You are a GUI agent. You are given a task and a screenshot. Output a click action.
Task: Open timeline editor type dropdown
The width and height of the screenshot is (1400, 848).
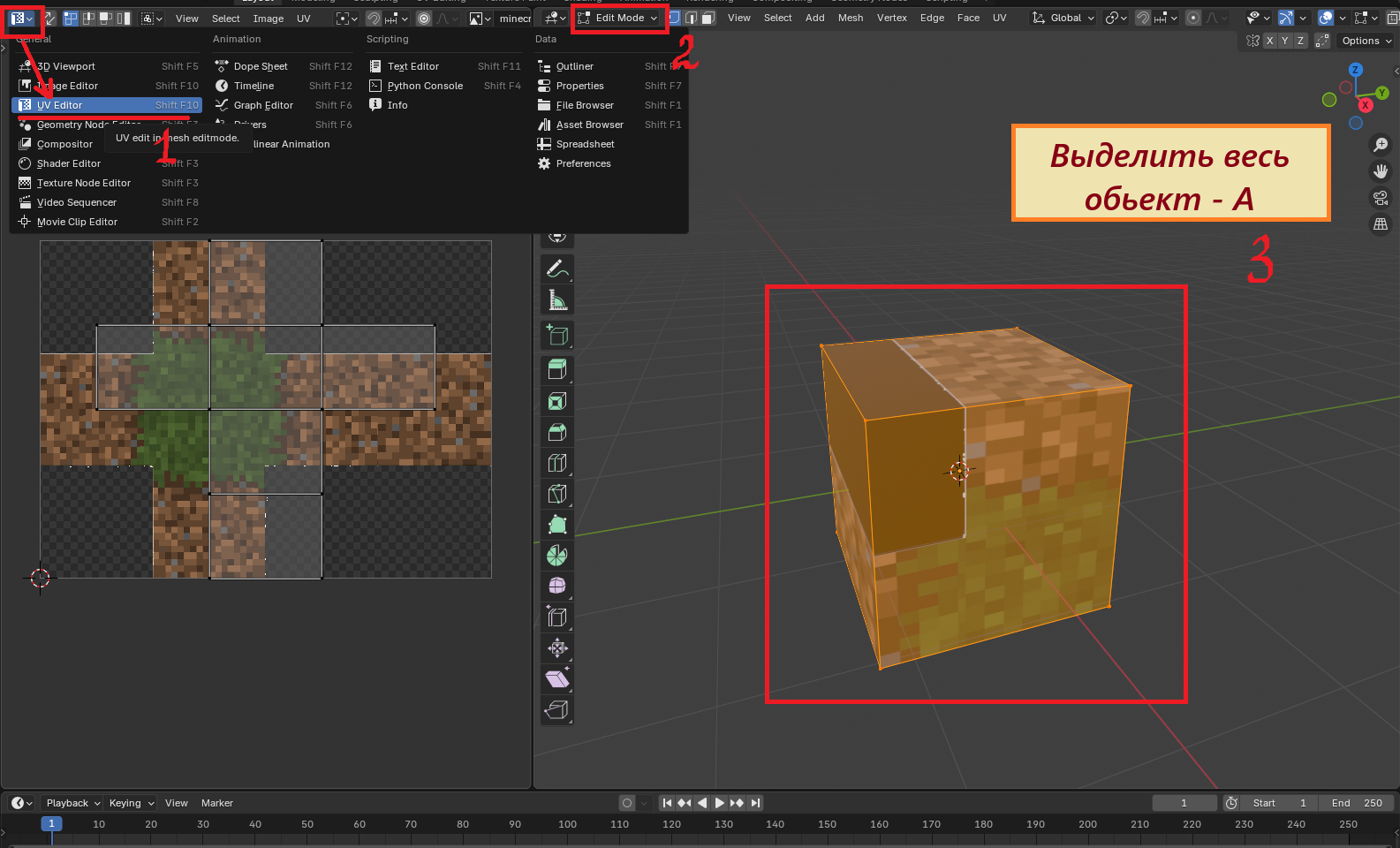pos(22,803)
